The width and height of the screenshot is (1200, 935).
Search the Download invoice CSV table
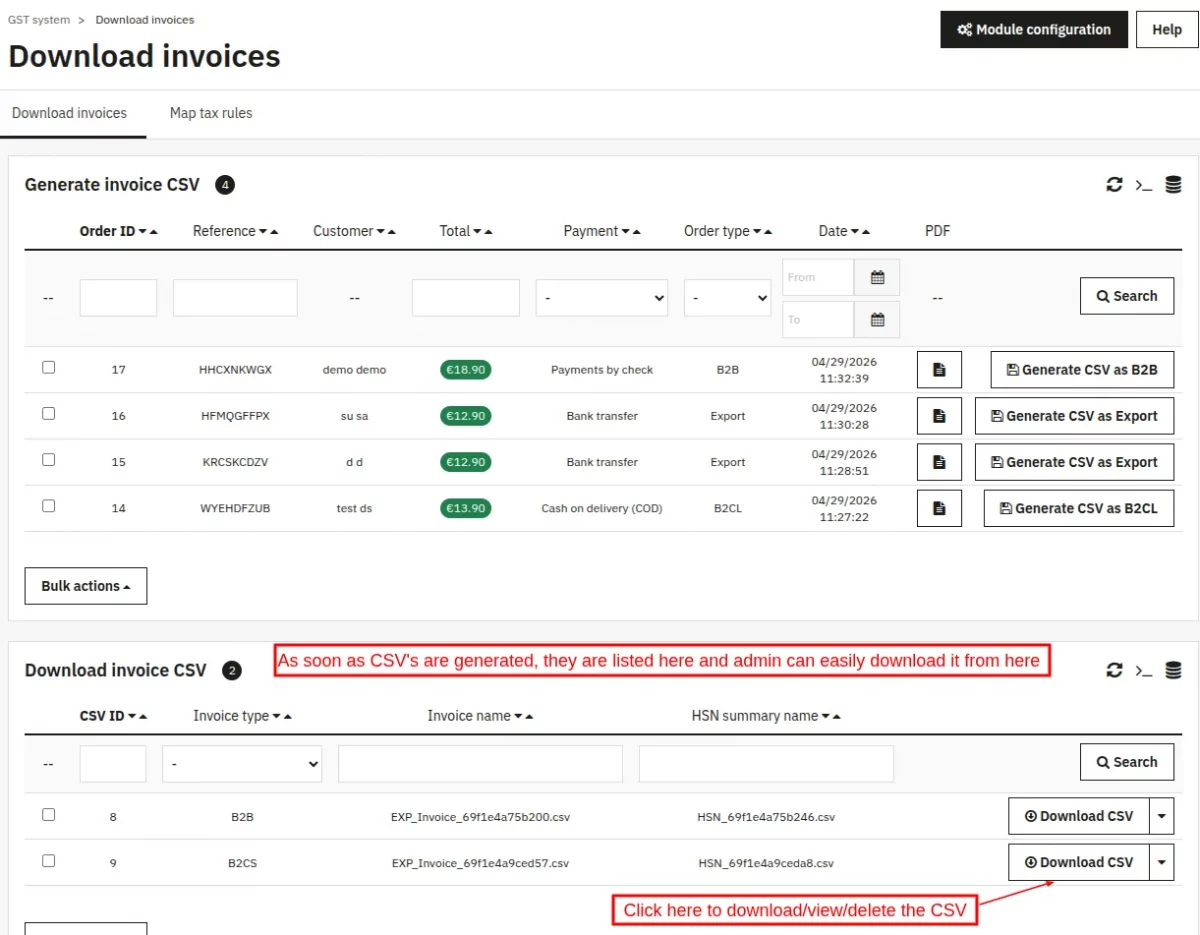coord(1127,762)
